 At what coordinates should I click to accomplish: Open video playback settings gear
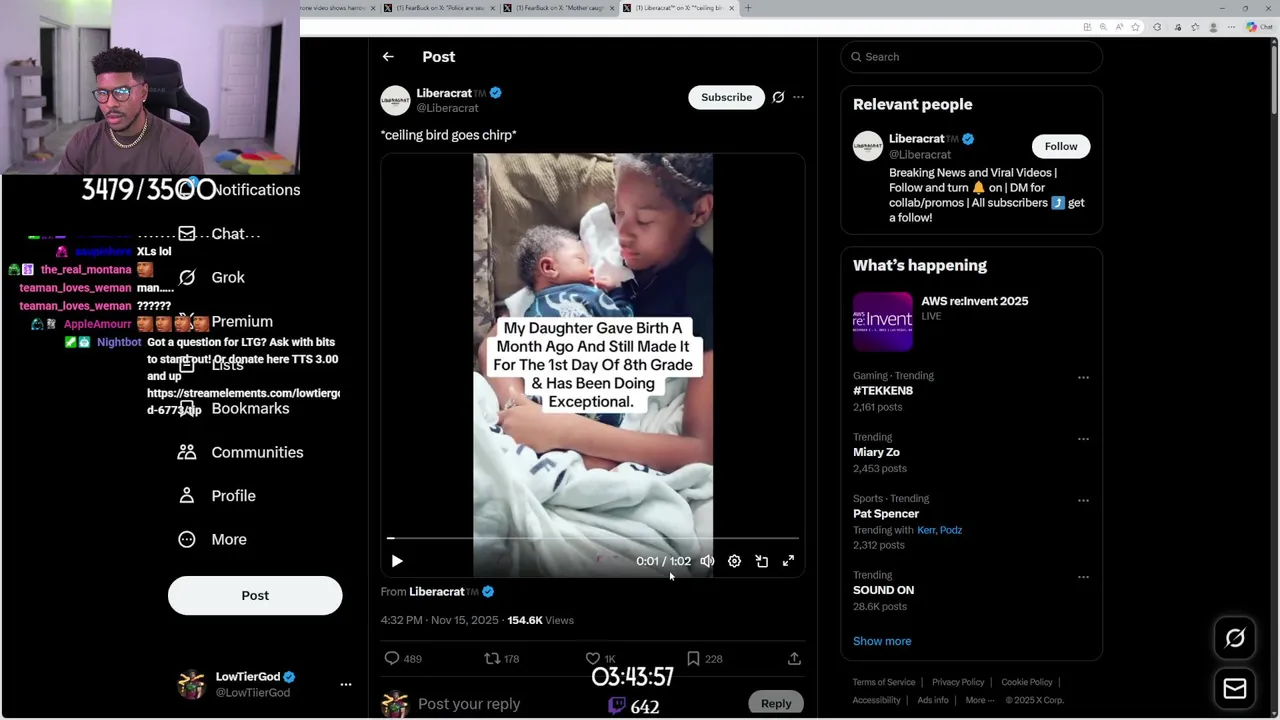point(734,561)
